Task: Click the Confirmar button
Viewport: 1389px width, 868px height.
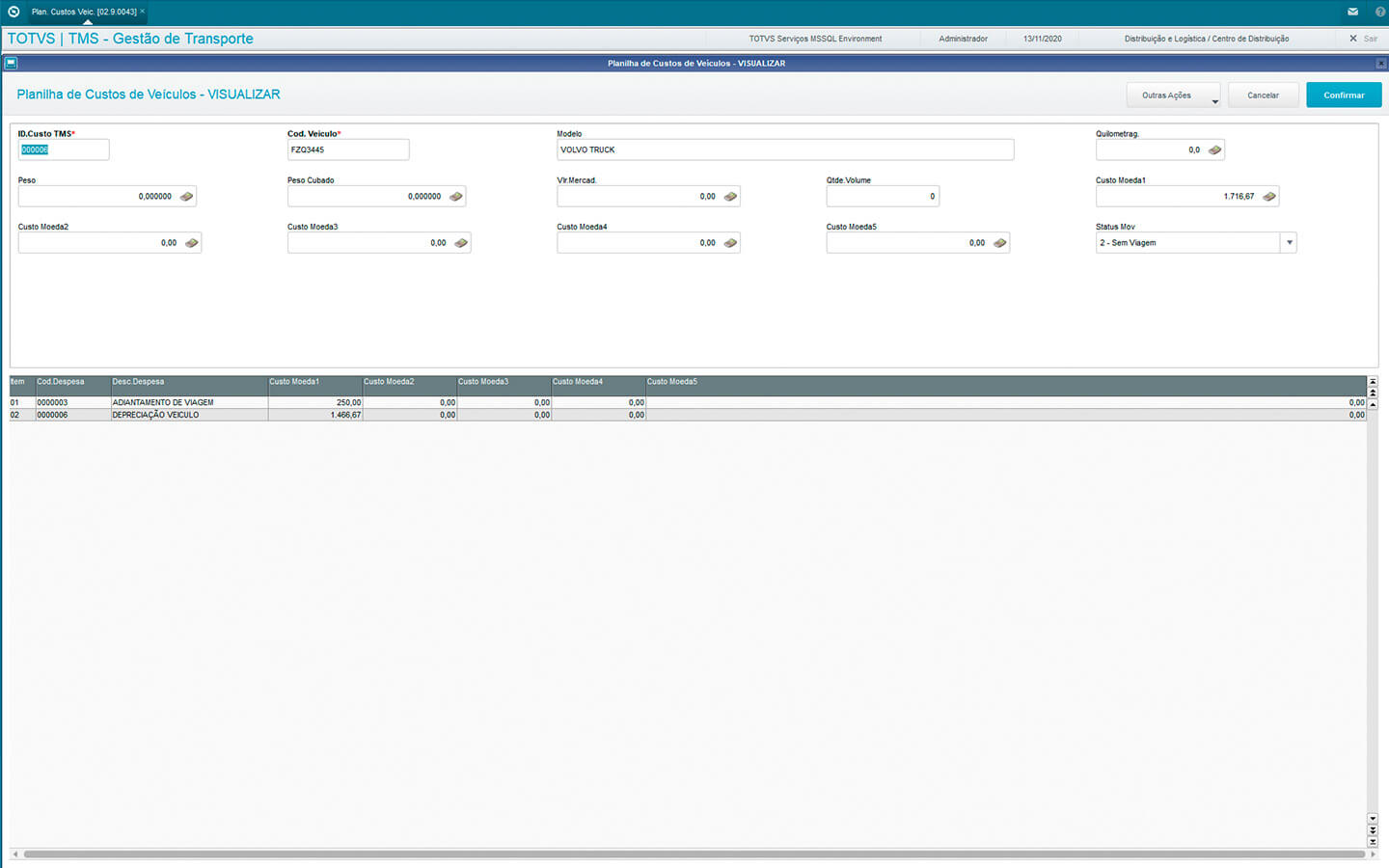Action: tap(1344, 95)
